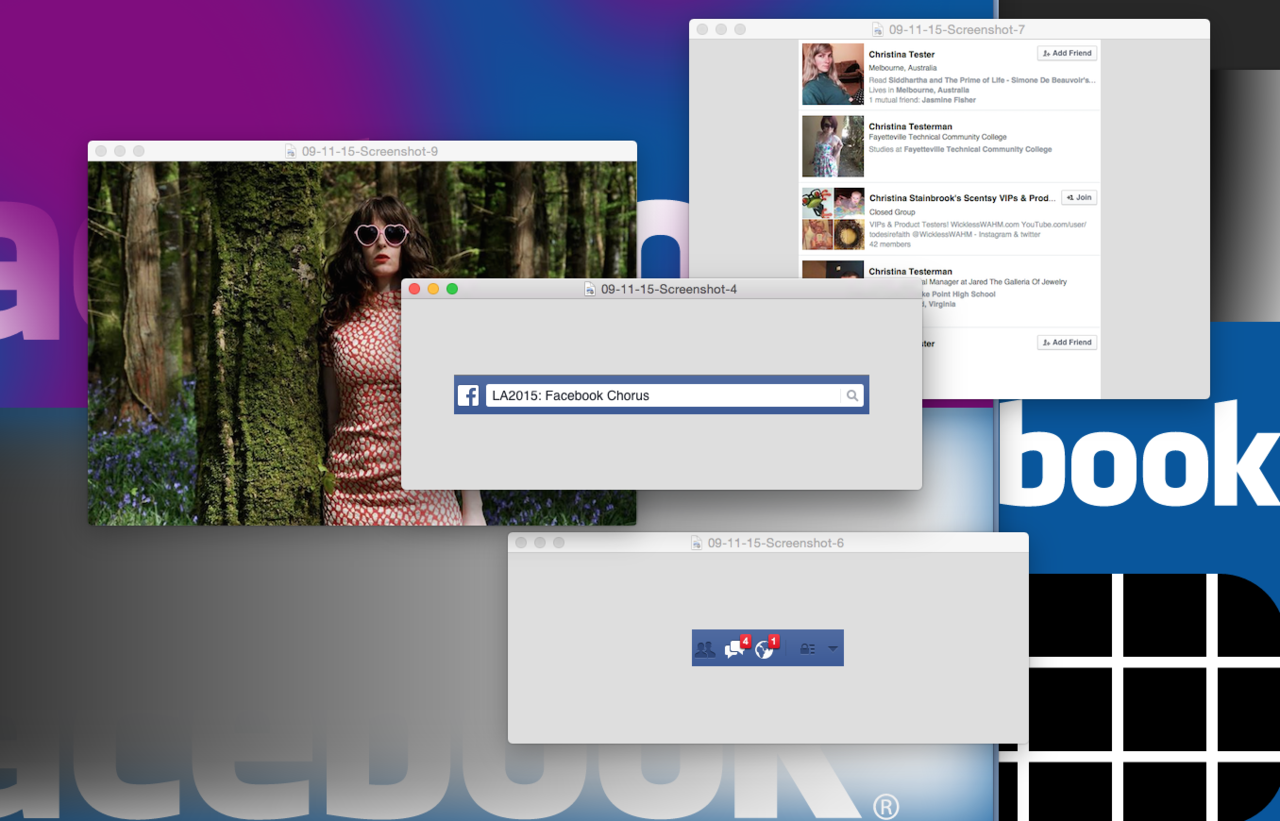Click the woman photo in Screenshot-9

(x=362, y=344)
